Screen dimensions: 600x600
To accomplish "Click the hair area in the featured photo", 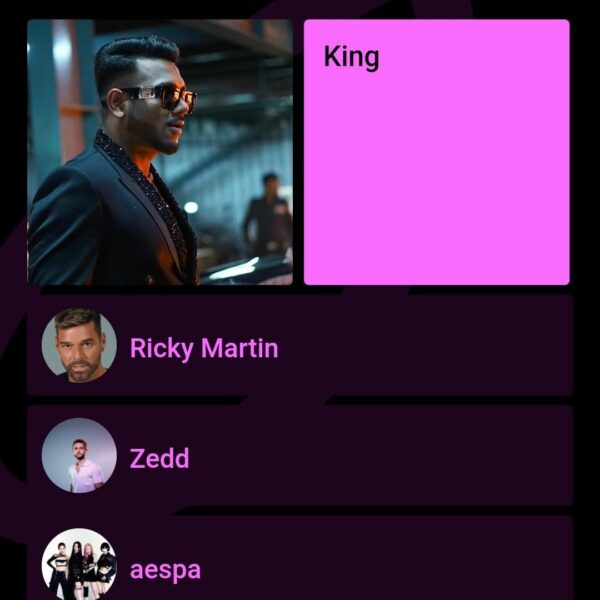I will [134, 61].
